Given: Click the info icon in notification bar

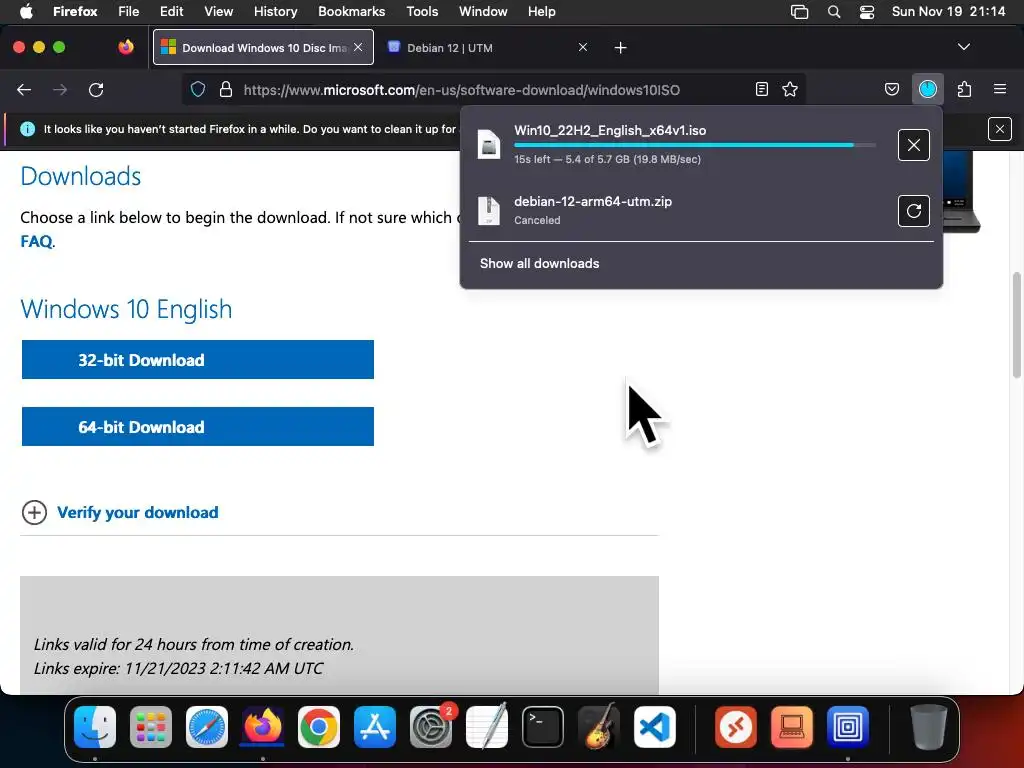Looking at the screenshot, I should point(27,129).
